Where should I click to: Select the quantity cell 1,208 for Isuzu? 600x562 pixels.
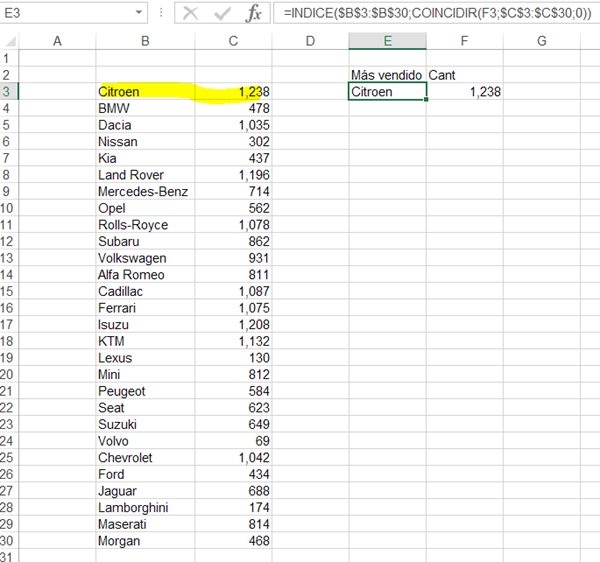click(x=233, y=324)
